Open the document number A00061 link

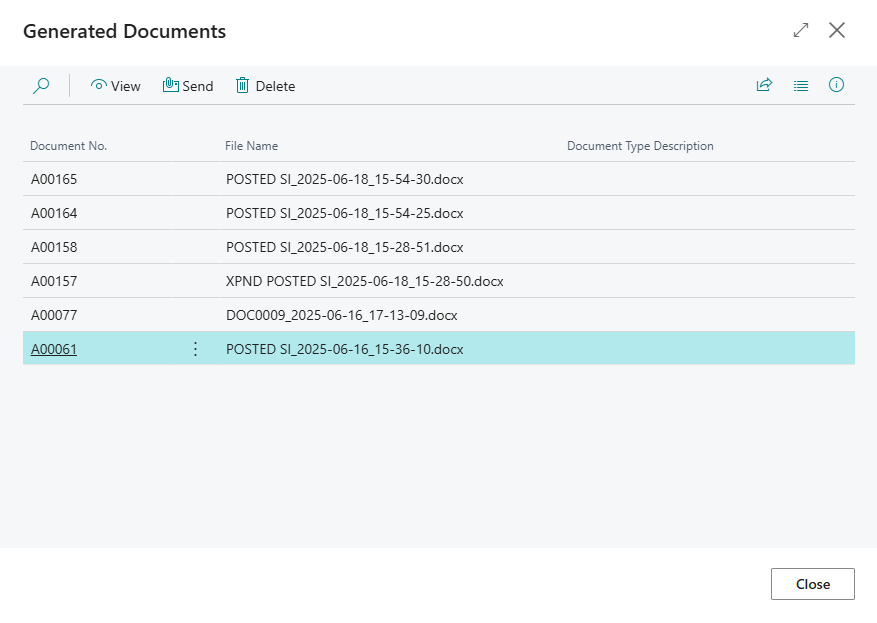54,349
